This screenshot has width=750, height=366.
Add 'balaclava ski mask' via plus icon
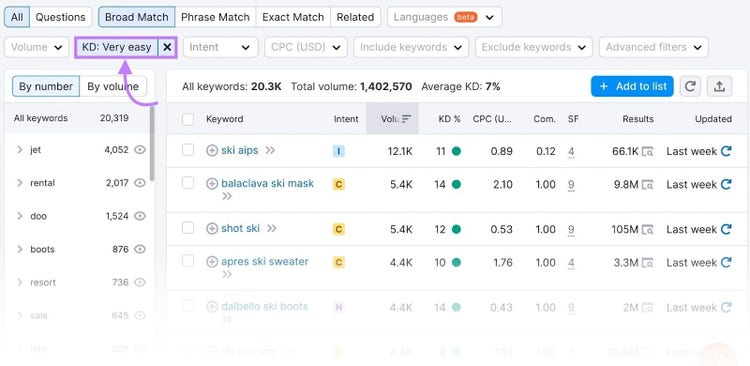point(211,184)
